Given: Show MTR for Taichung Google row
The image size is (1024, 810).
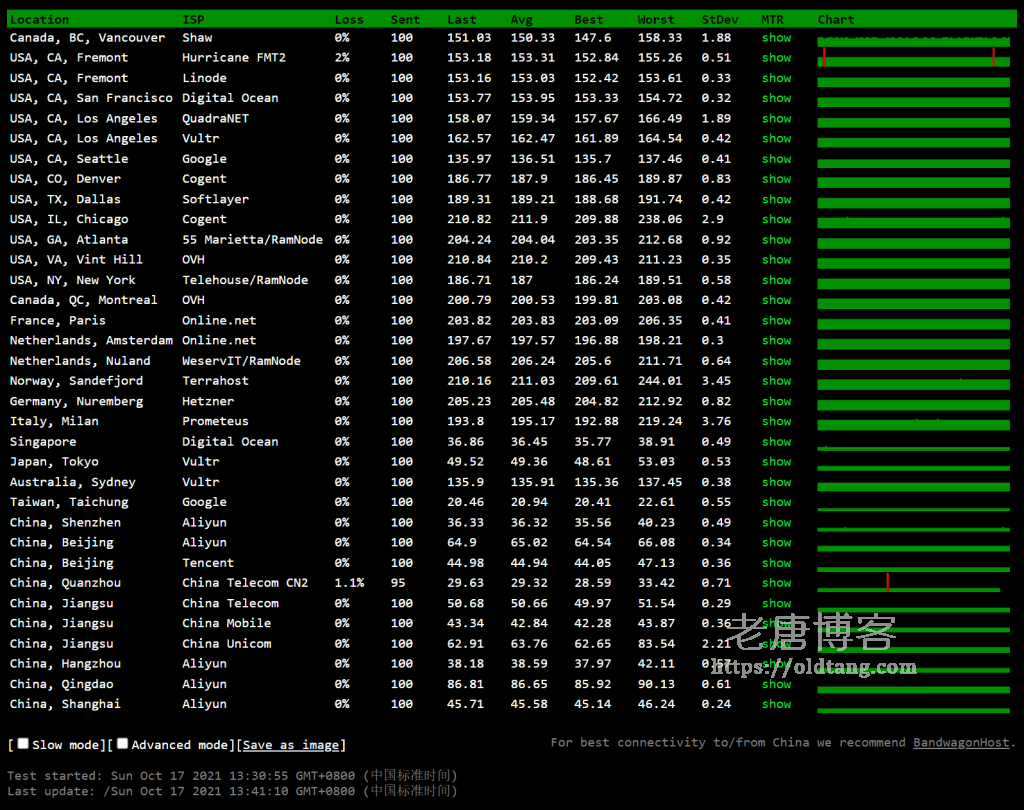Looking at the screenshot, I should pos(776,502).
